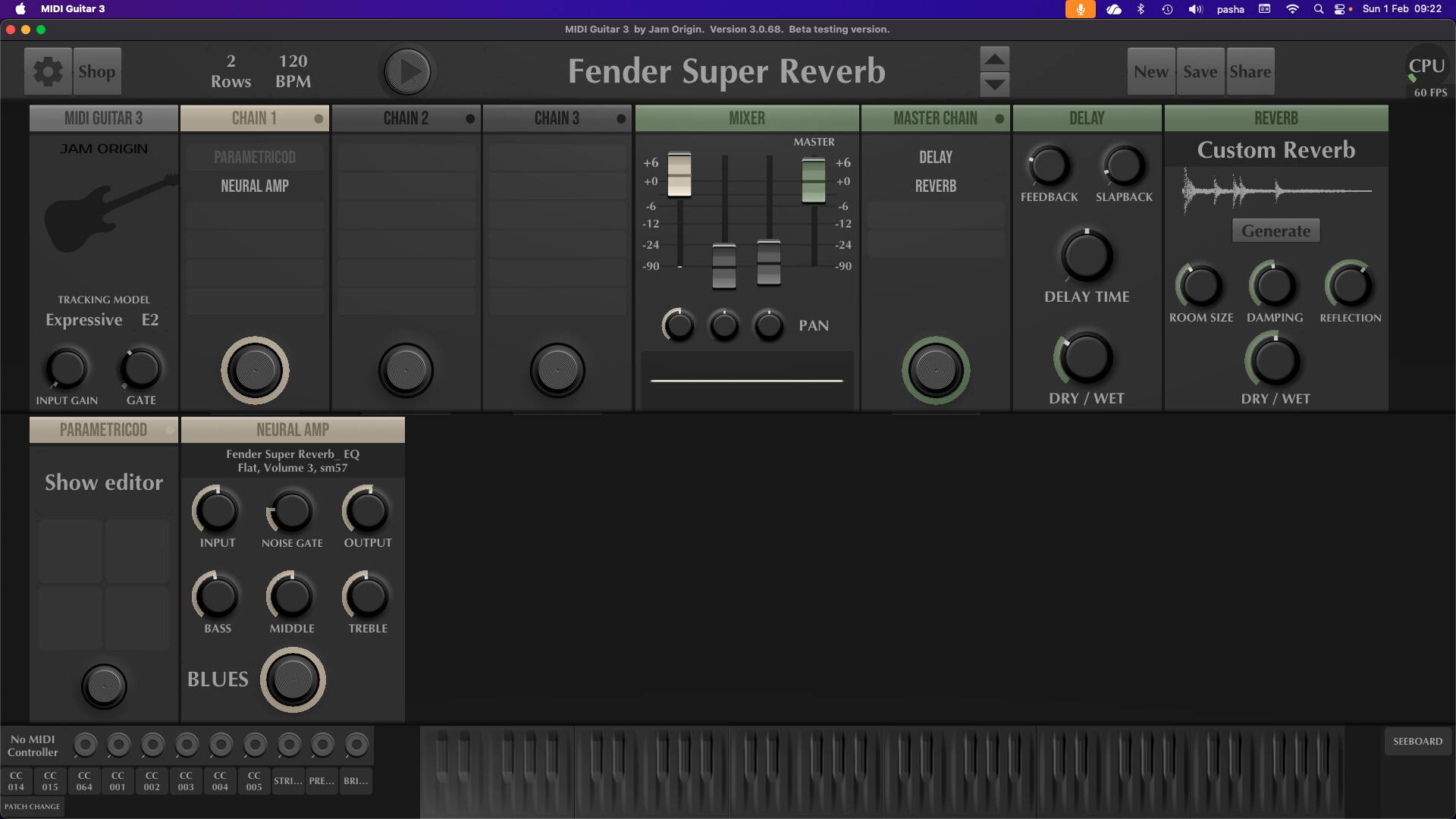Select next patch with down arrow
The height and width of the screenshot is (819, 1456).
[x=994, y=83]
